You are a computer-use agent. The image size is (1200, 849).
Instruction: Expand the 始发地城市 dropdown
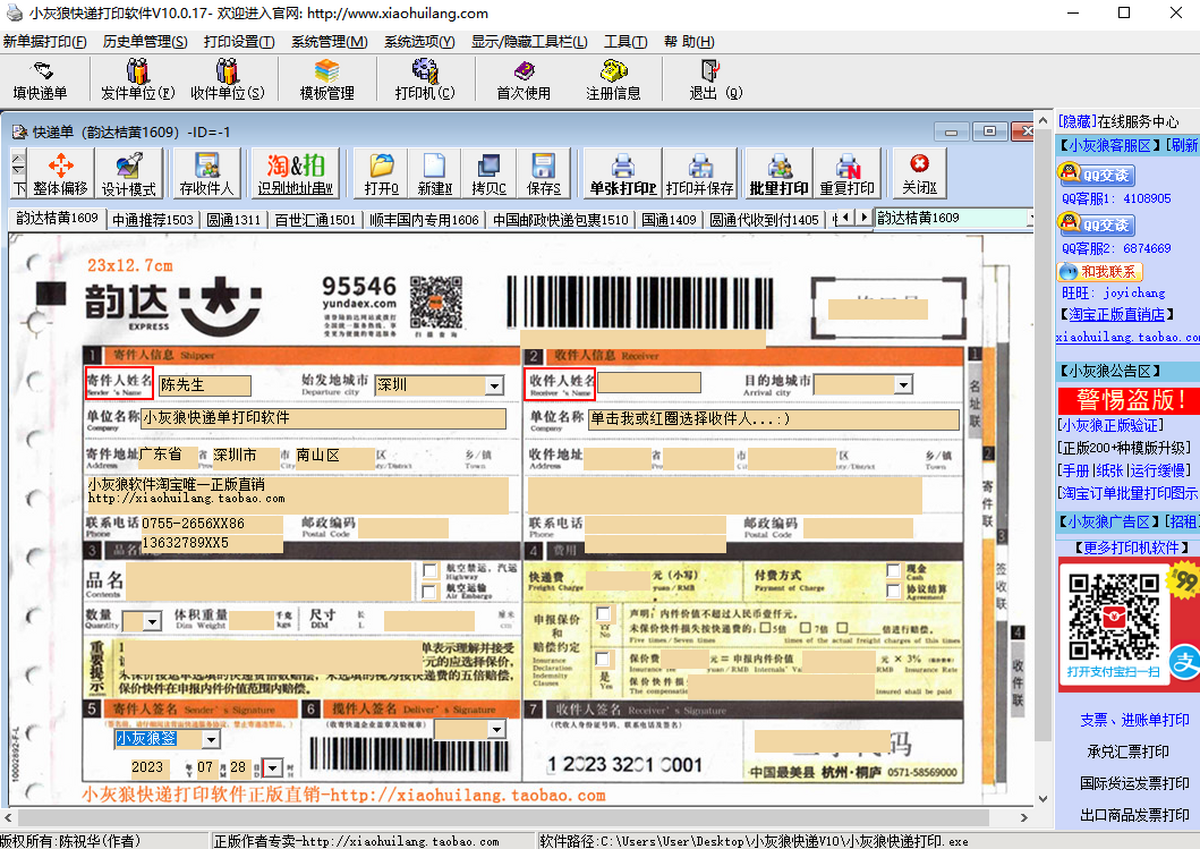coord(494,385)
